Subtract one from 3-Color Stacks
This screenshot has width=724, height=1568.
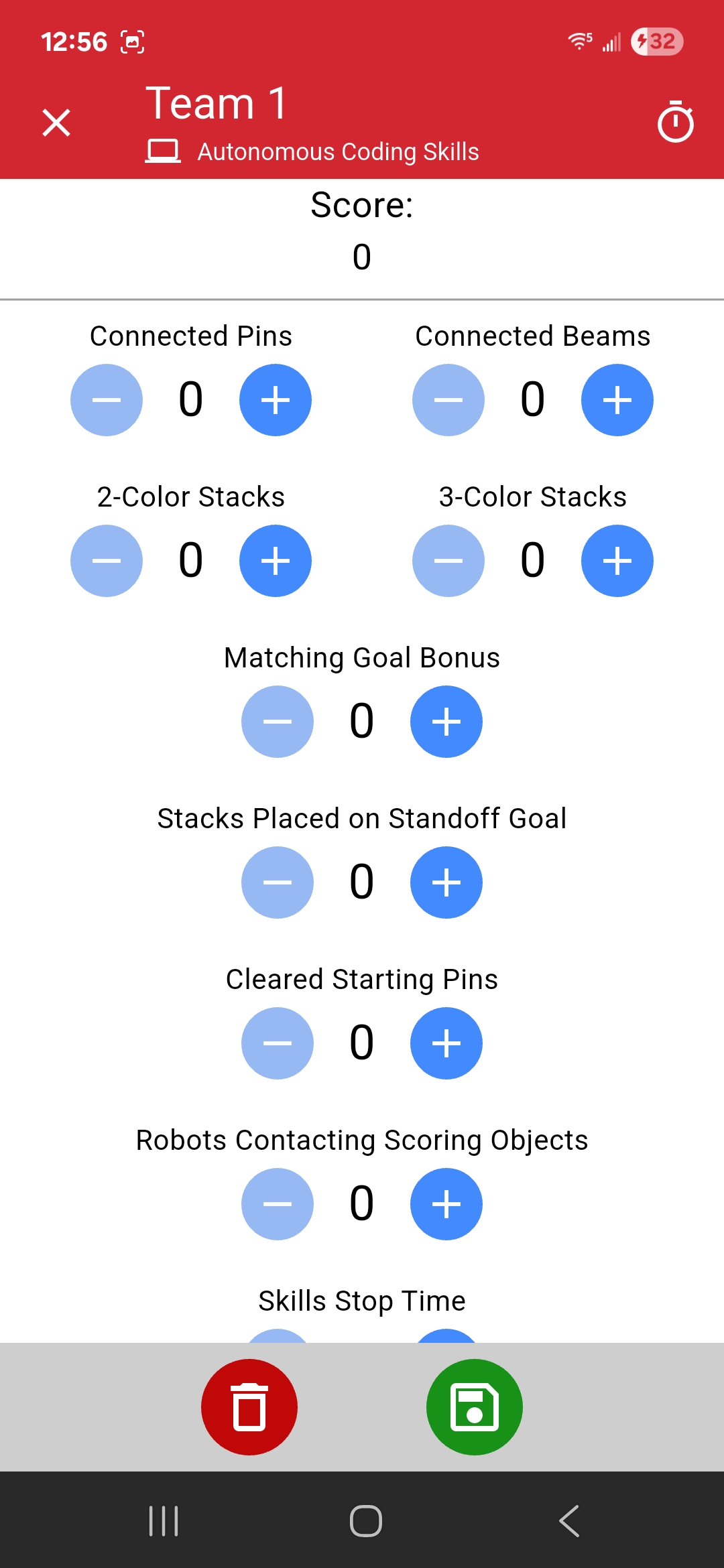point(448,561)
